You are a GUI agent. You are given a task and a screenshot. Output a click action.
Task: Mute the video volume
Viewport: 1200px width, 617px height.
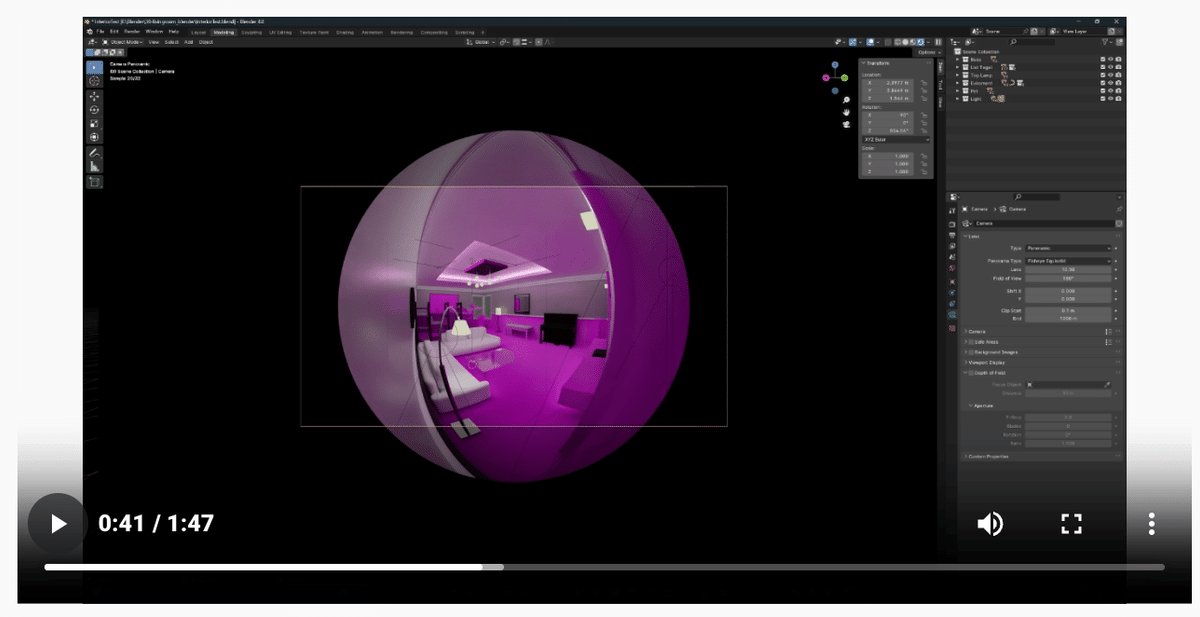coord(990,523)
